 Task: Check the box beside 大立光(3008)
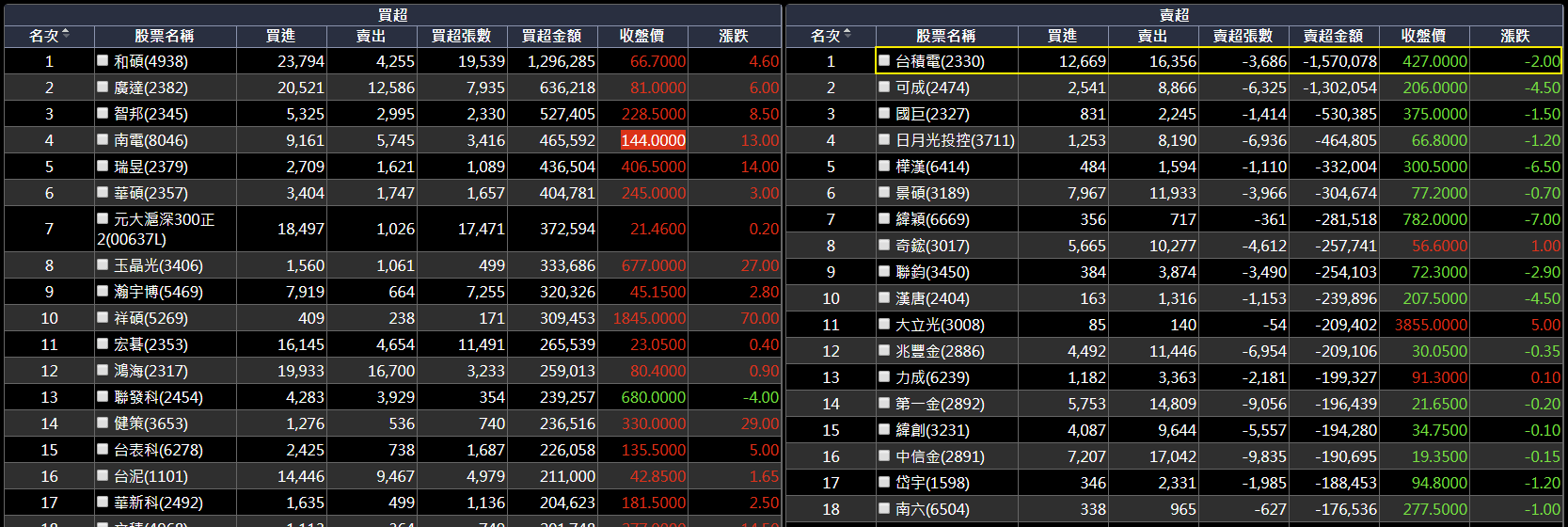pyautogui.click(x=884, y=324)
